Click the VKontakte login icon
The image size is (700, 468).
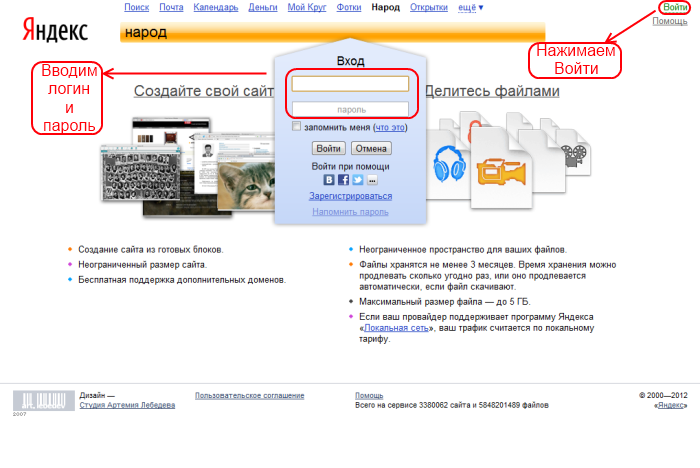tap(329, 180)
